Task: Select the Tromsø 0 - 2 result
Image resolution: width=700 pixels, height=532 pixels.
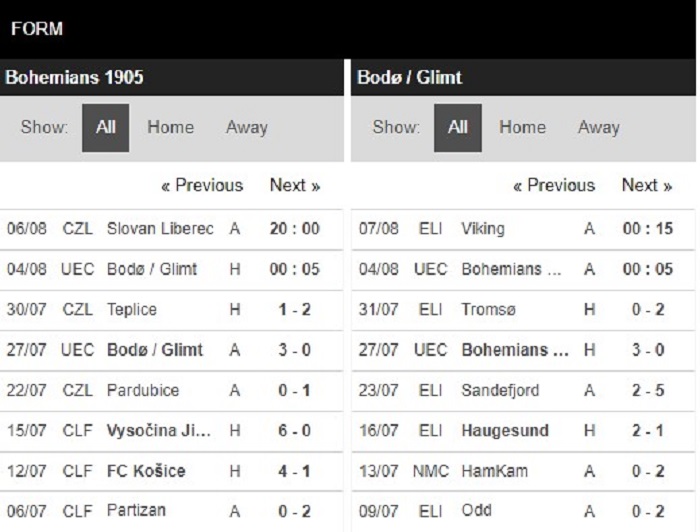Action: click(x=523, y=310)
